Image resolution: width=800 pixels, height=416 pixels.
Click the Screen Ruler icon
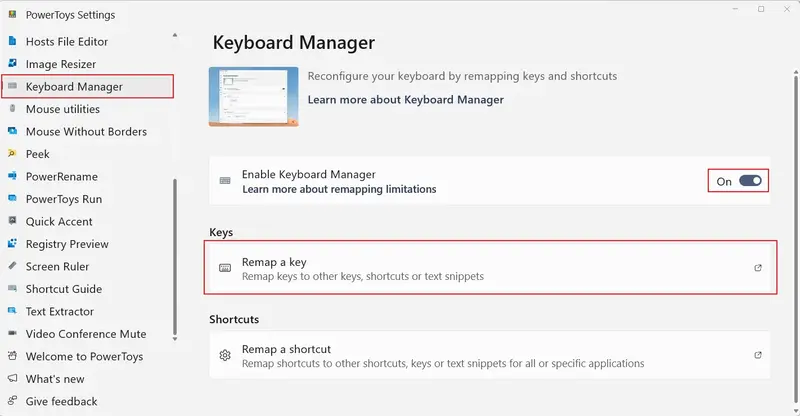click(x=13, y=267)
